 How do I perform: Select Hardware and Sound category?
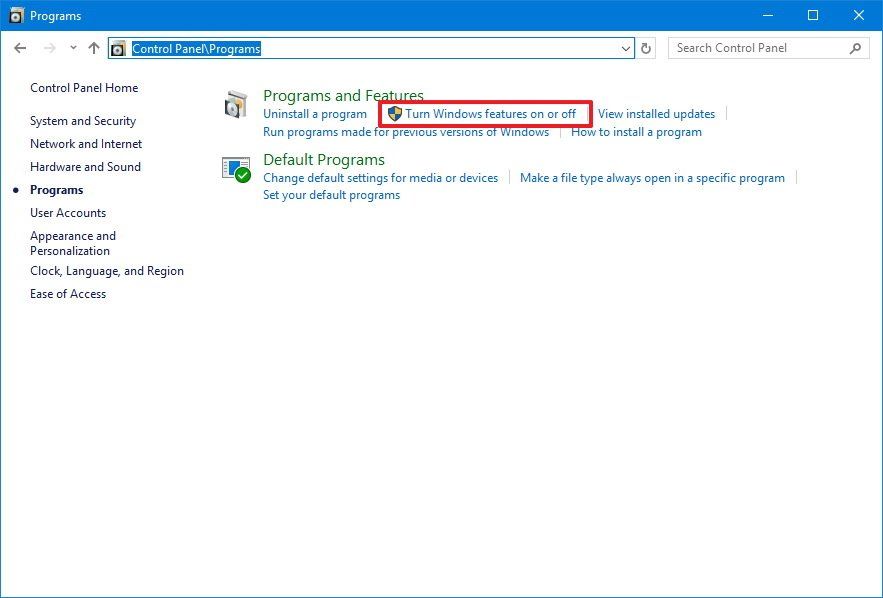[85, 166]
